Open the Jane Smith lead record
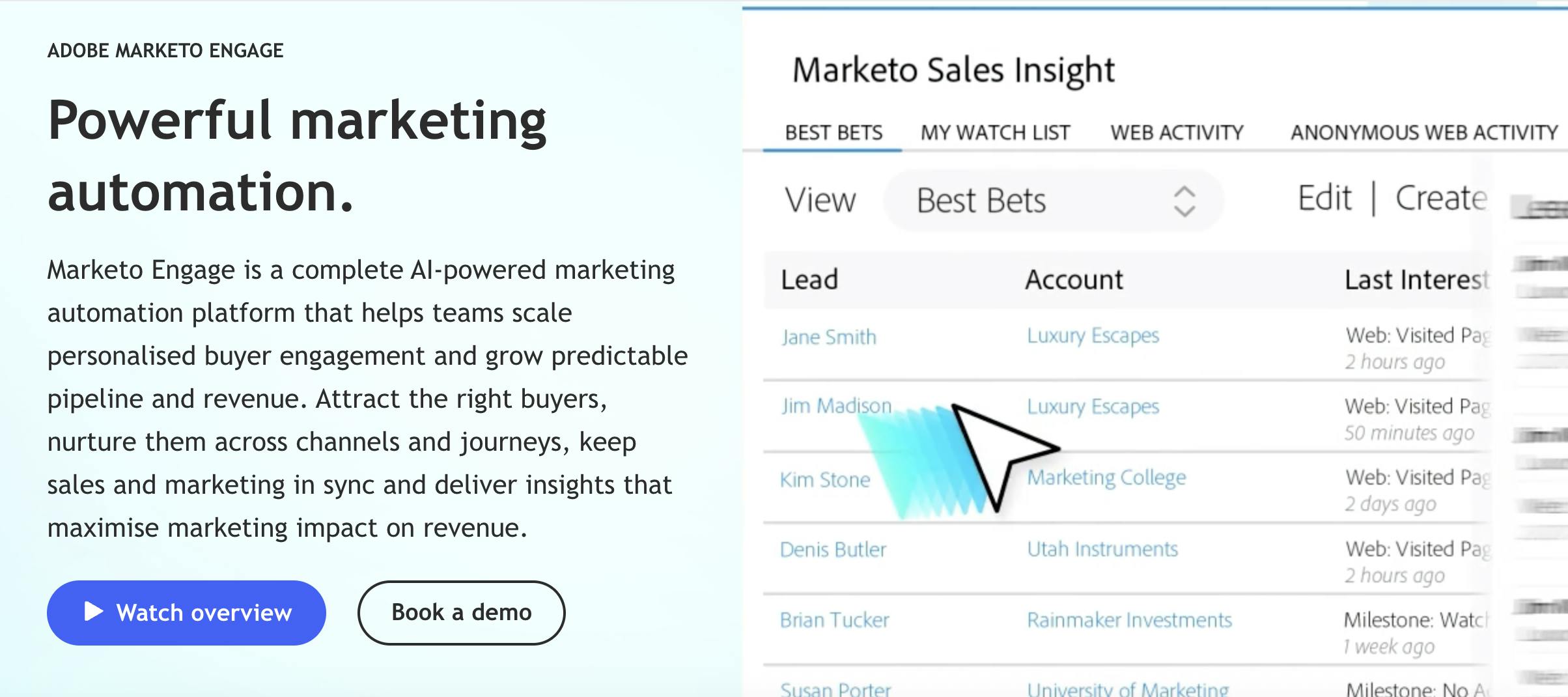 coord(828,337)
